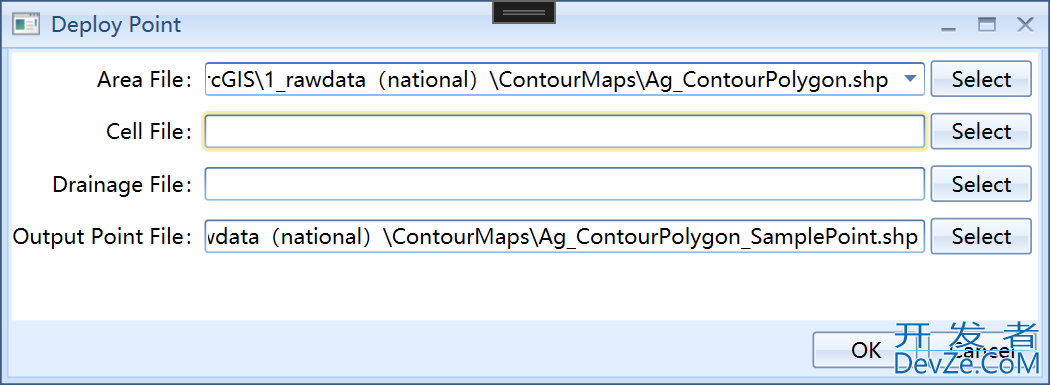Cancel the Deploy Point dialog
This screenshot has width=1050, height=385.
pos(982,350)
